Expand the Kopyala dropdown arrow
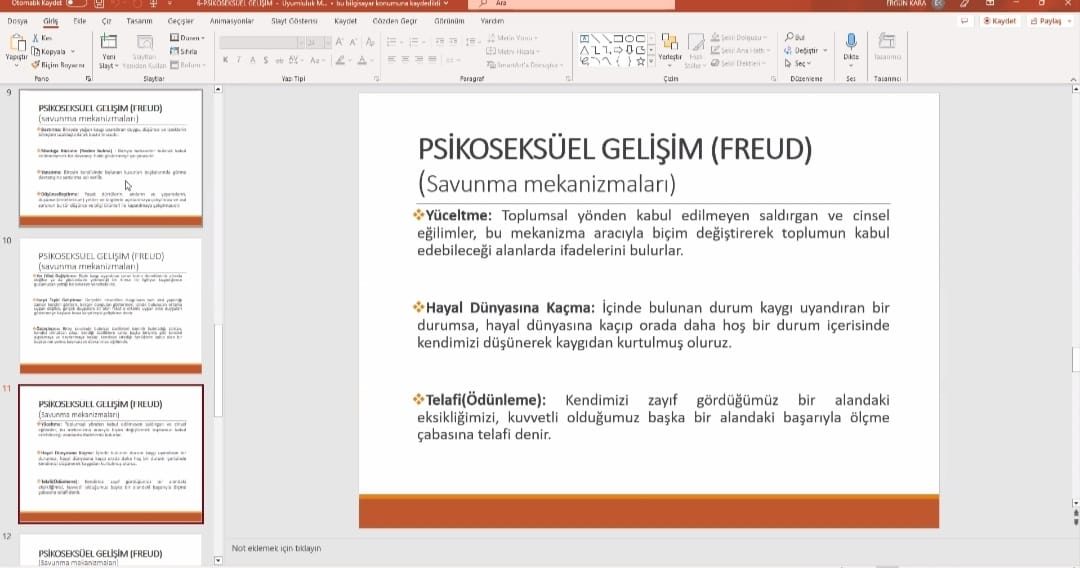The image size is (1080, 568). click(72, 52)
